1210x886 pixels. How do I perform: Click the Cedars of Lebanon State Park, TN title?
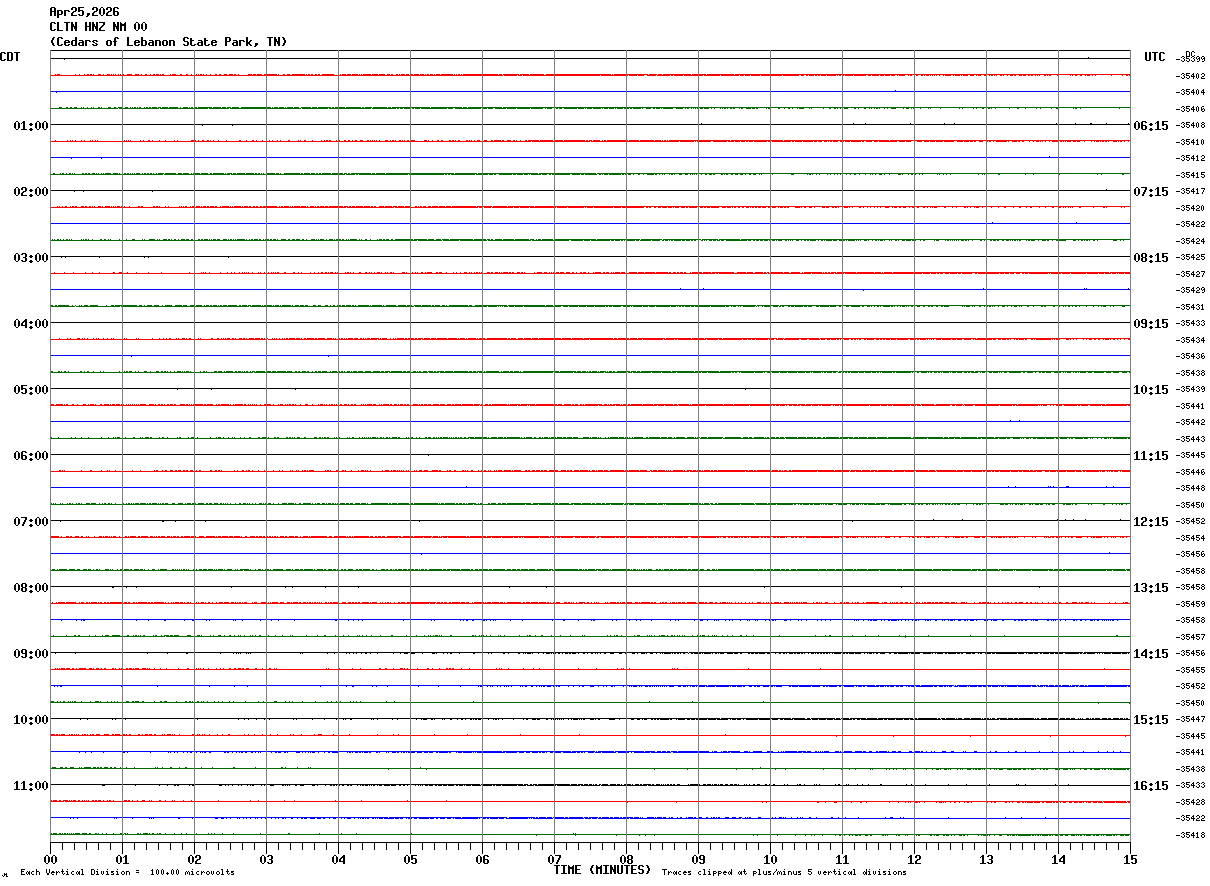(168, 42)
